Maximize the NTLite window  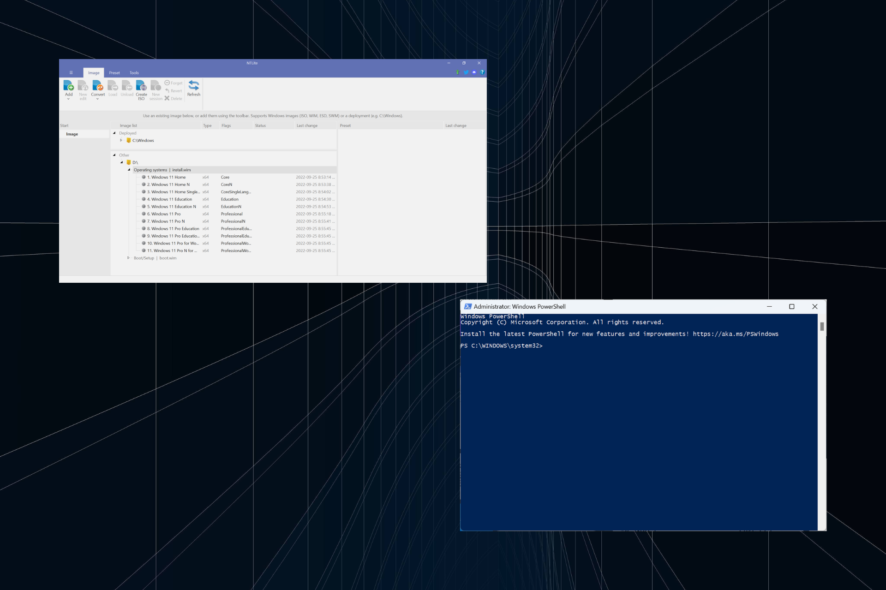[464, 63]
